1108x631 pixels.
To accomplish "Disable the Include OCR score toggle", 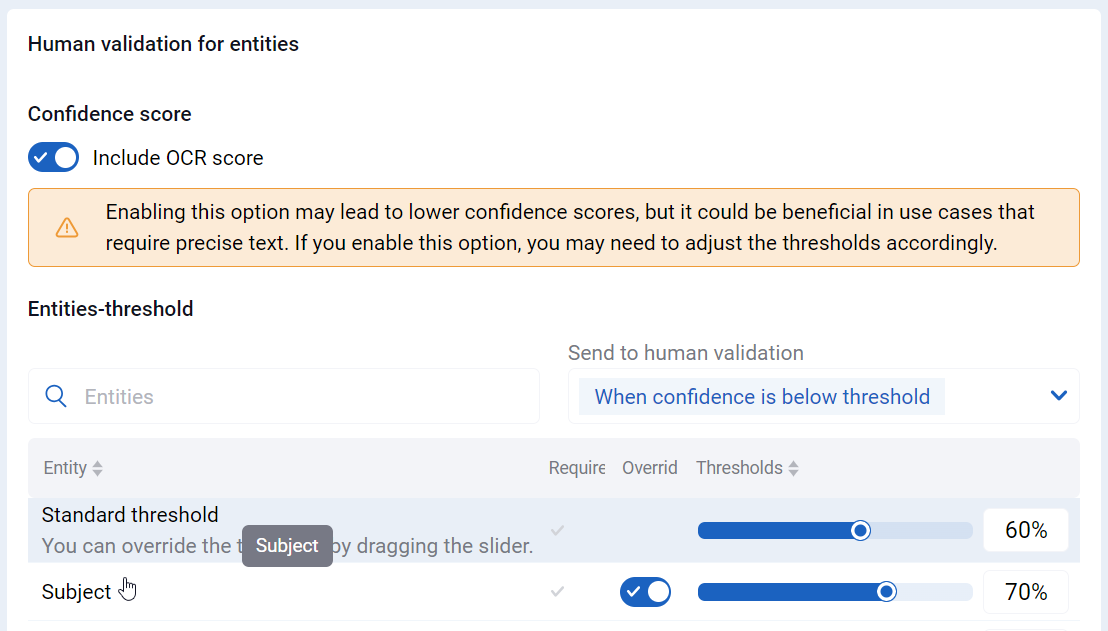I will [x=54, y=158].
